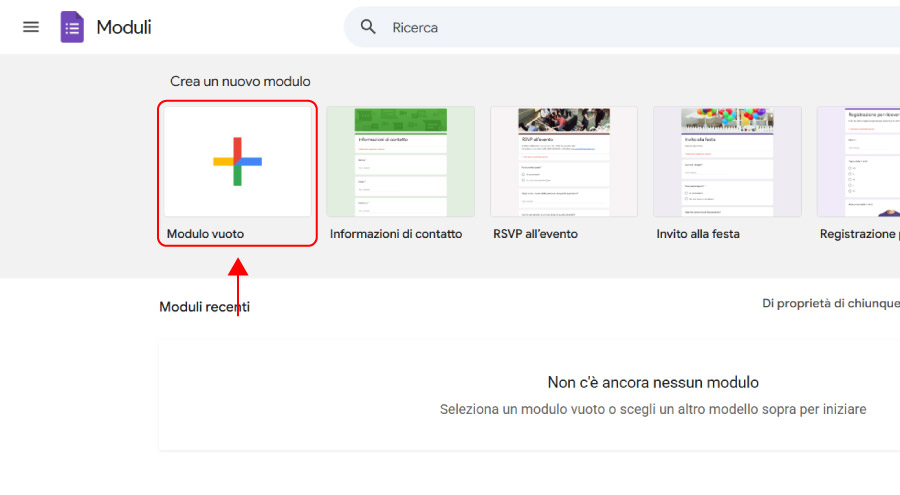Click the "Non c'è ancora nessun modulo" message
The height and width of the screenshot is (495, 900).
653,382
